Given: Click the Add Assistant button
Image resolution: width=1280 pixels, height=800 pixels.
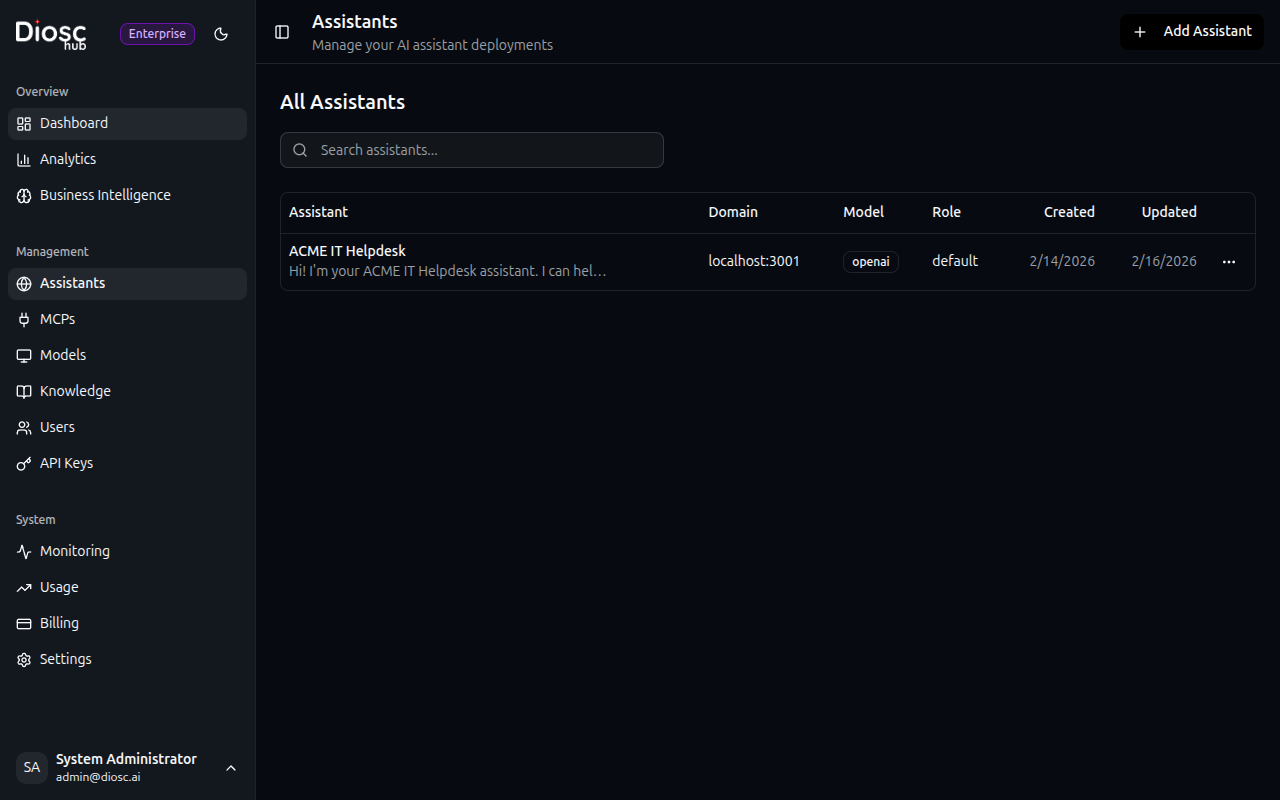Looking at the screenshot, I should click(x=1191, y=31).
